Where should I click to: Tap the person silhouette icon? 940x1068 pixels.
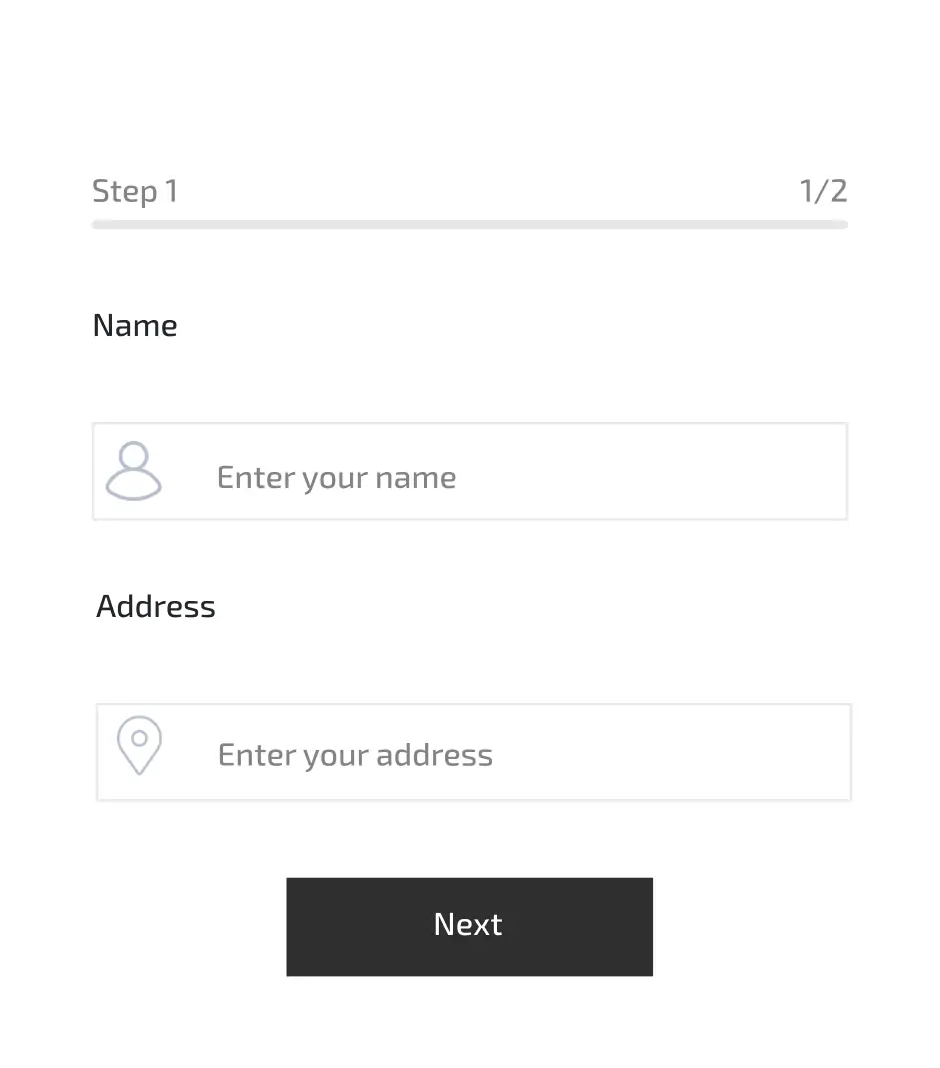(x=134, y=471)
